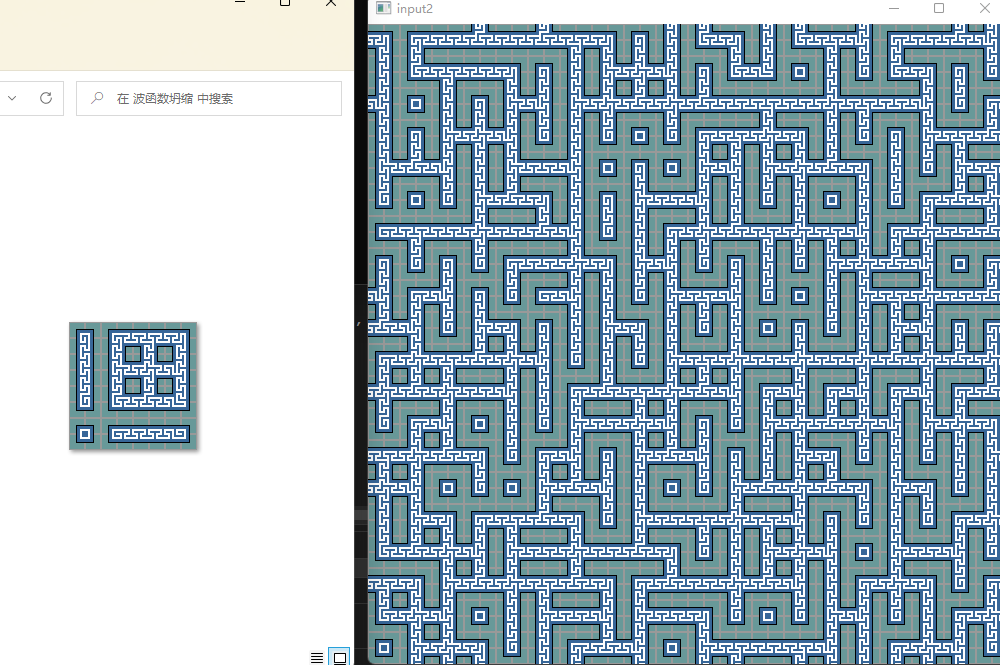Expand the address bar history dropdown
The height and width of the screenshot is (665, 1000).
12,98
